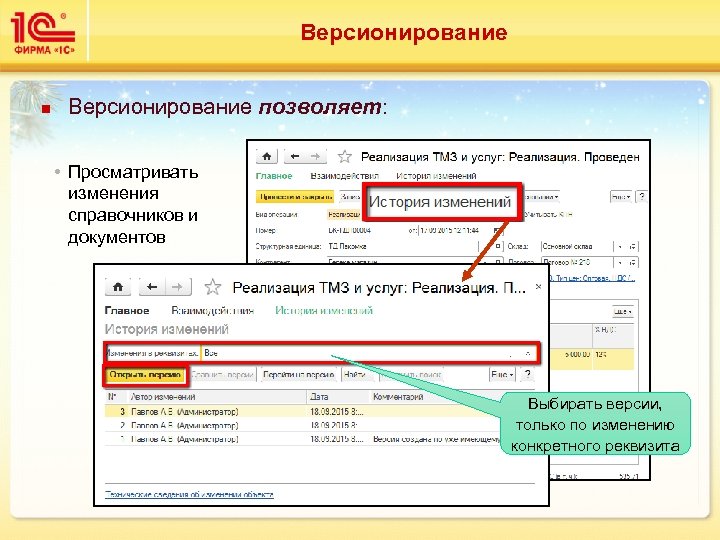Viewport: 720px width, 540px height.
Task: Click the Сравнить версии button
Action: [222, 375]
